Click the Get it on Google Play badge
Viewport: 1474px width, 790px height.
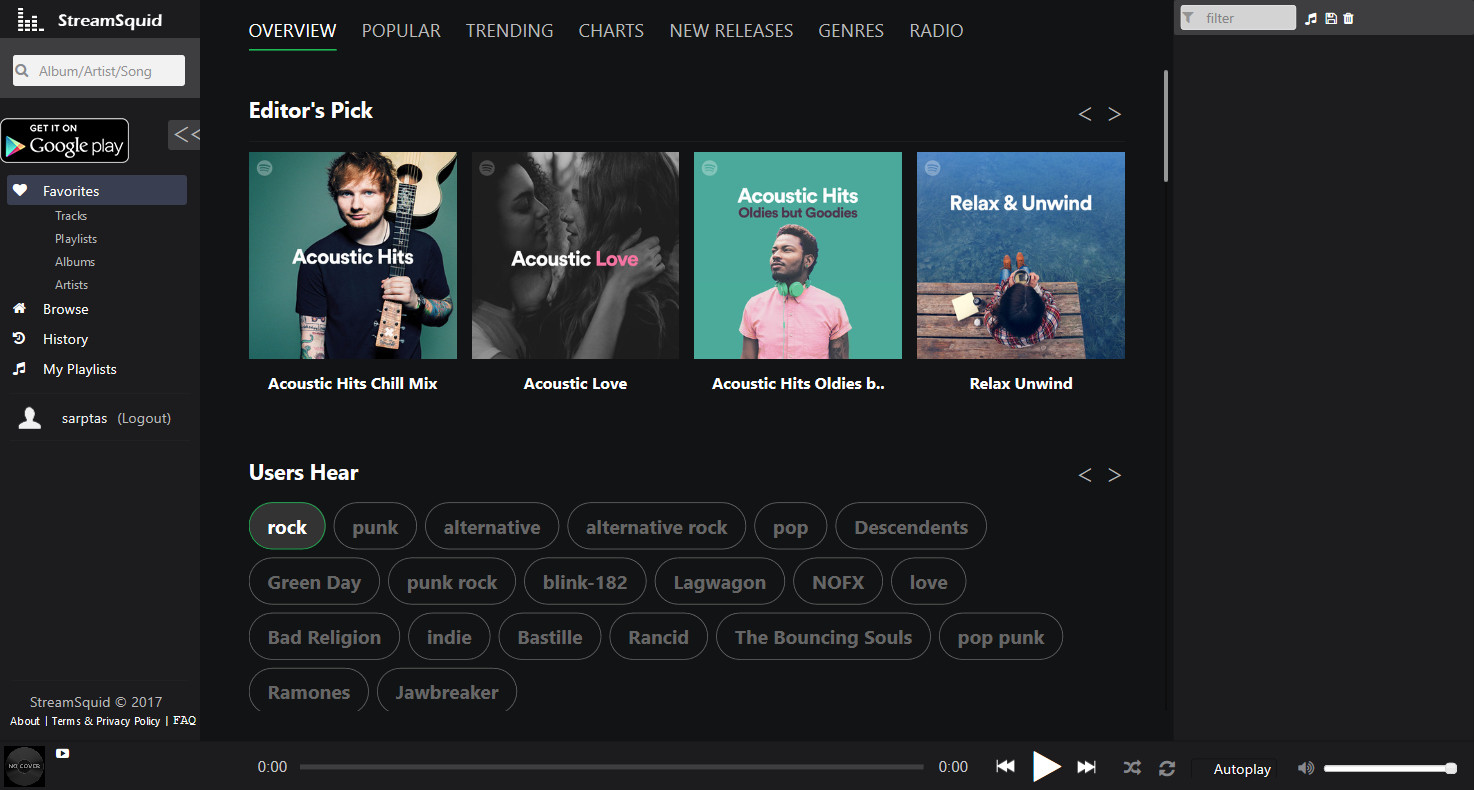click(65, 140)
